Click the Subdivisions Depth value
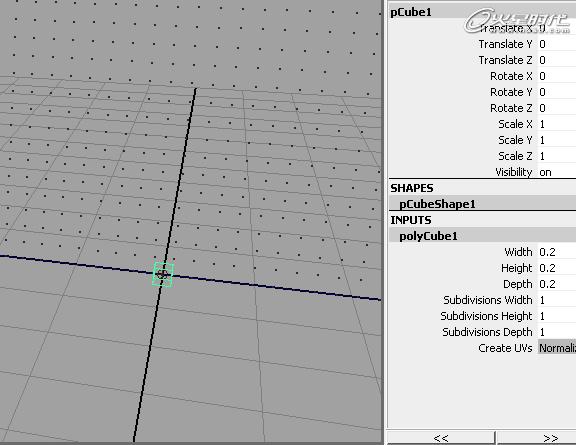This screenshot has height=445, width=576. click(x=557, y=332)
